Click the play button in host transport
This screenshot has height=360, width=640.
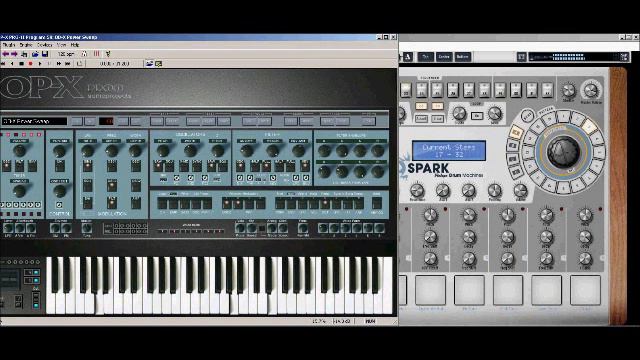click(x=40, y=64)
